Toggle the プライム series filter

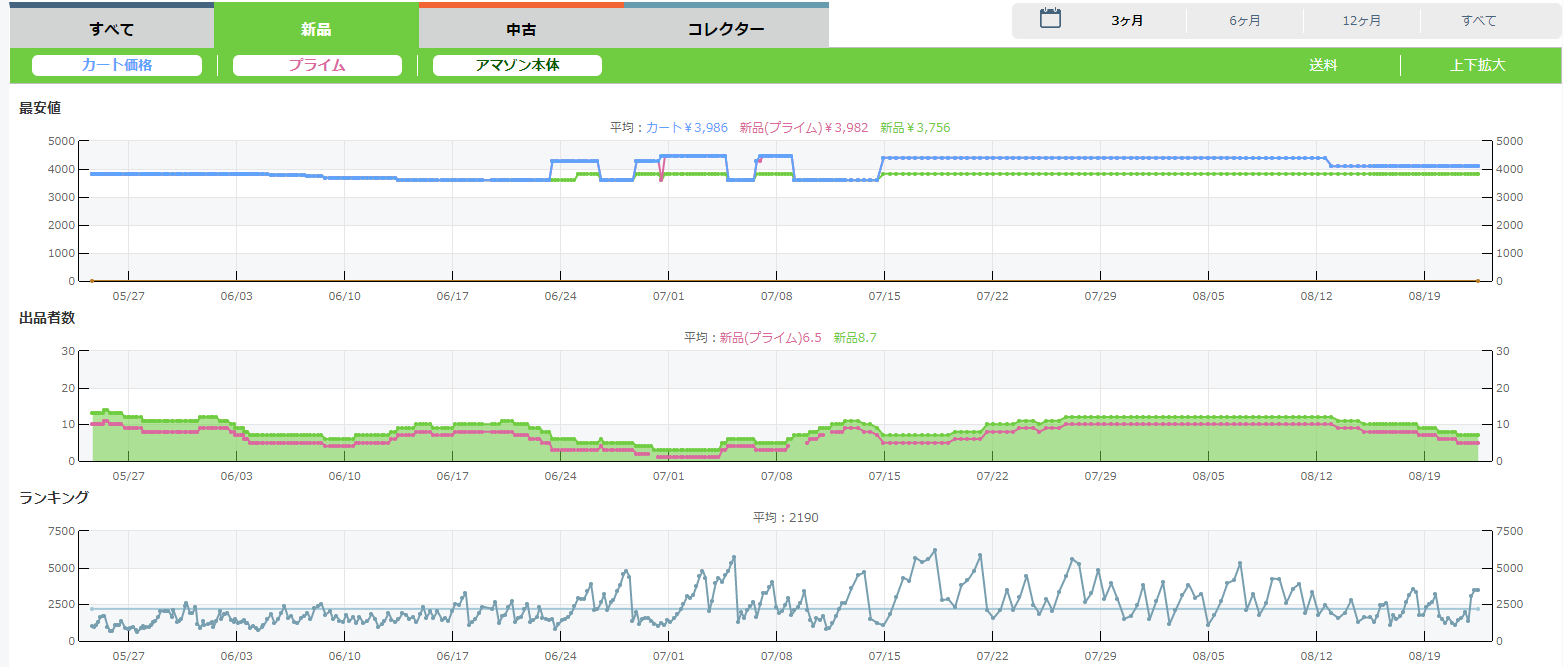317,65
